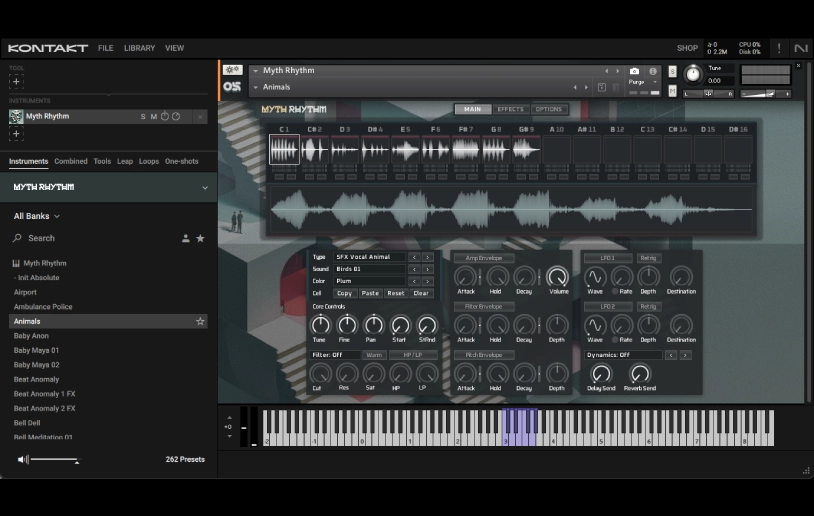Image resolution: width=814 pixels, height=516 pixels.
Task: Open the Purge dropdown menu
Action: (643, 82)
